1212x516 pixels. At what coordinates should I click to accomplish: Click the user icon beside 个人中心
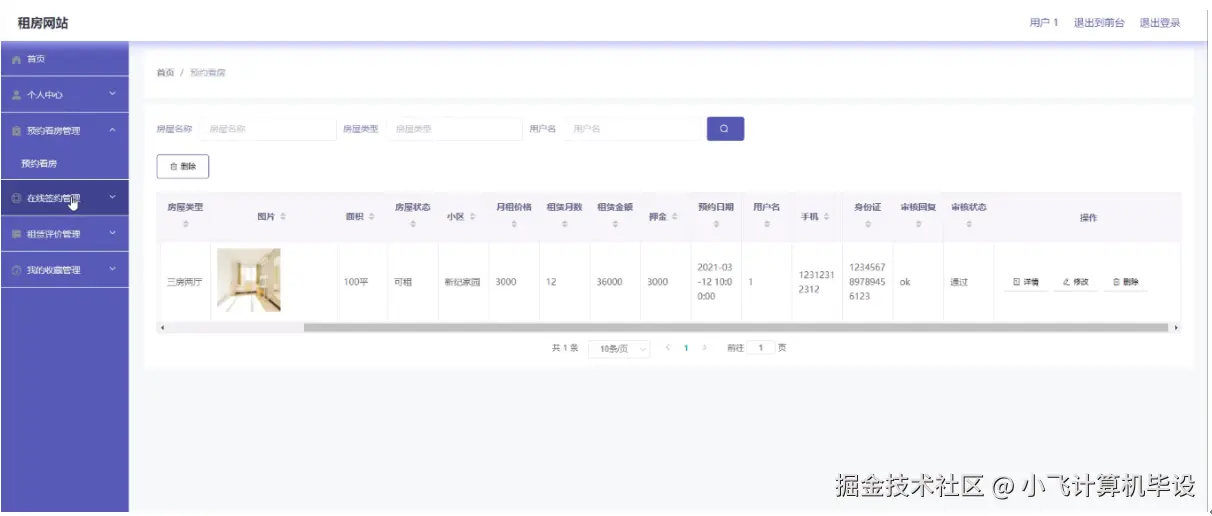tap(16, 95)
